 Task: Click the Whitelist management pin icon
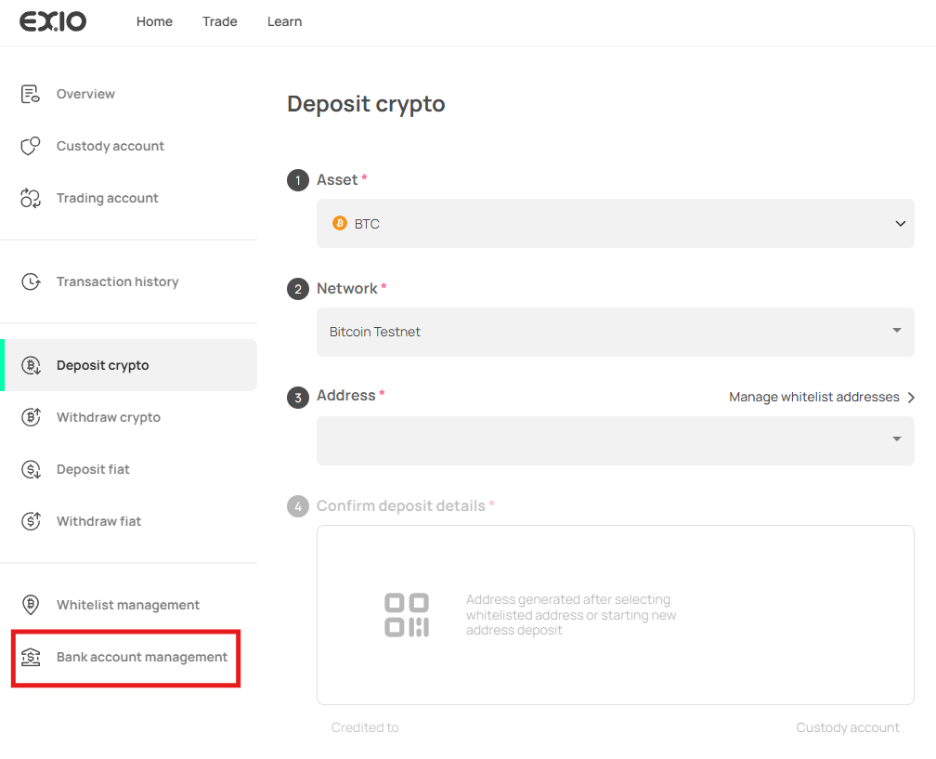pyautogui.click(x=30, y=605)
